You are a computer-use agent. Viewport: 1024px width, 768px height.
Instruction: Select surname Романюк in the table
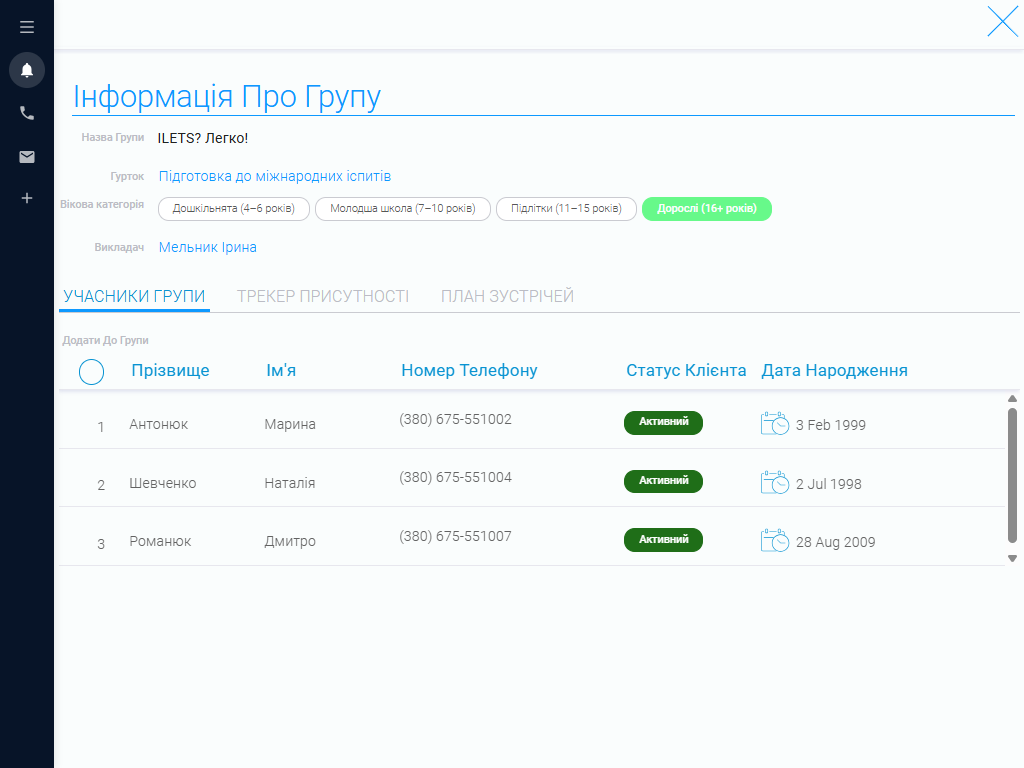pyautogui.click(x=160, y=541)
